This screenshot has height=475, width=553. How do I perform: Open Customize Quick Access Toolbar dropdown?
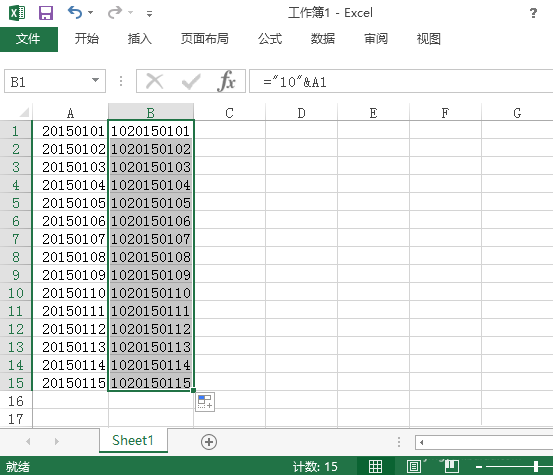(x=150, y=14)
